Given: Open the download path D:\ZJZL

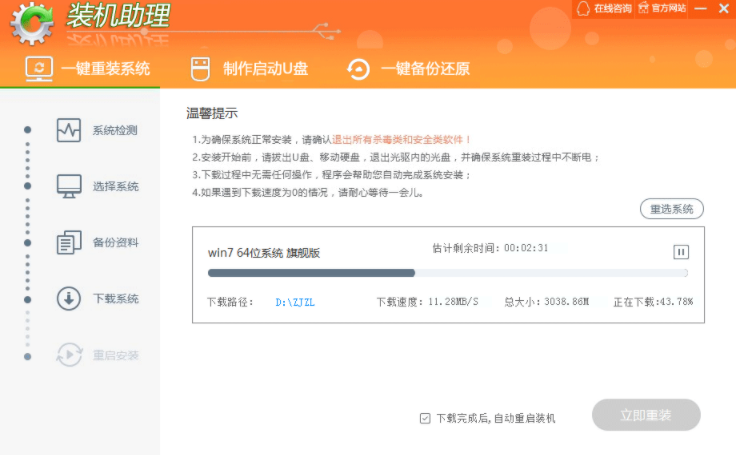Looking at the screenshot, I should tap(295, 302).
